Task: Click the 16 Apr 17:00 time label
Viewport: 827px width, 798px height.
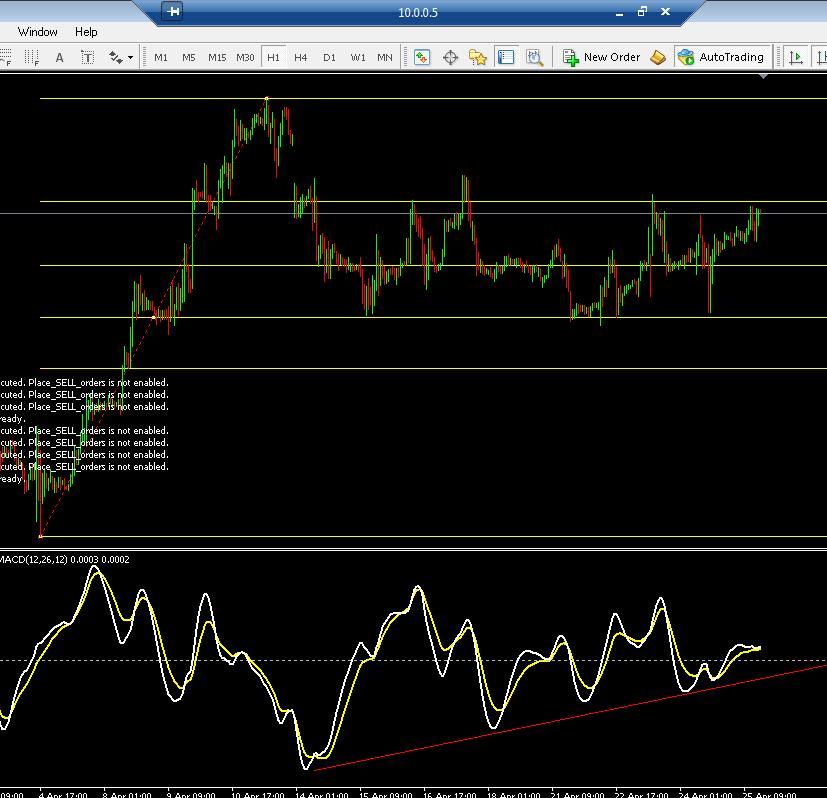Action: click(x=450, y=794)
